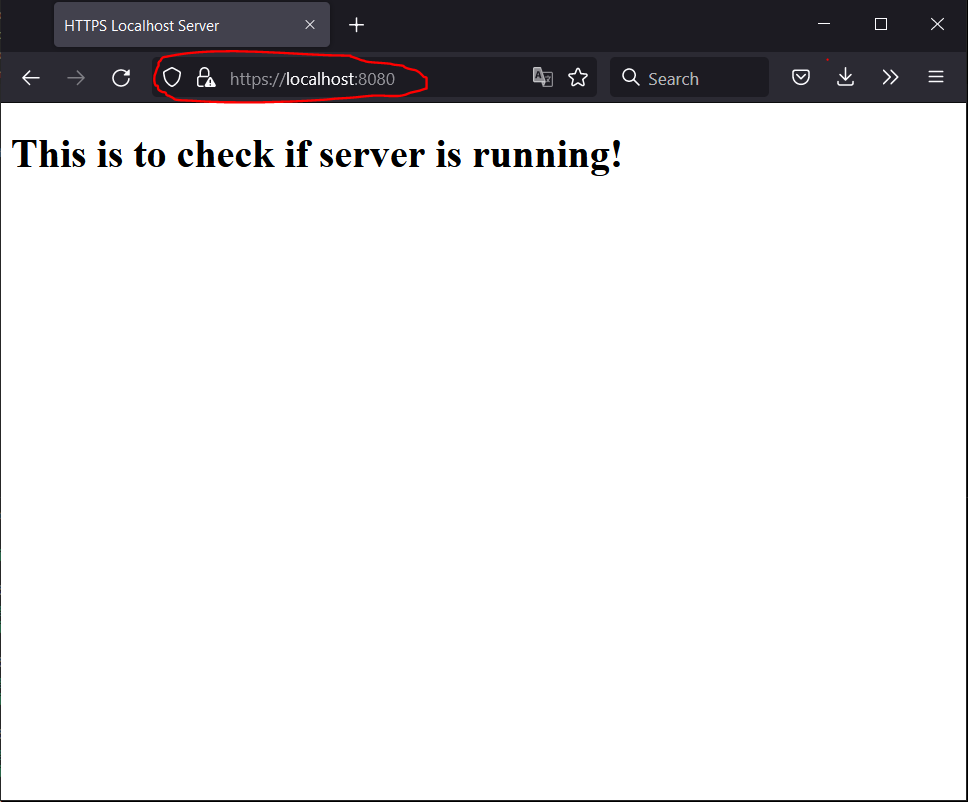
Task: Click the magnifying glass search icon
Action: coord(630,77)
